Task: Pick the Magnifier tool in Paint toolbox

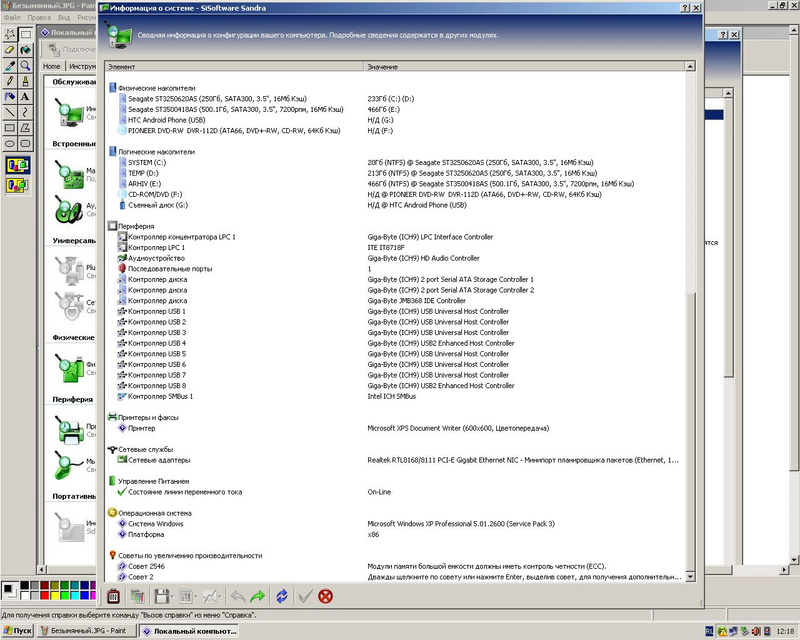Action: [26, 64]
